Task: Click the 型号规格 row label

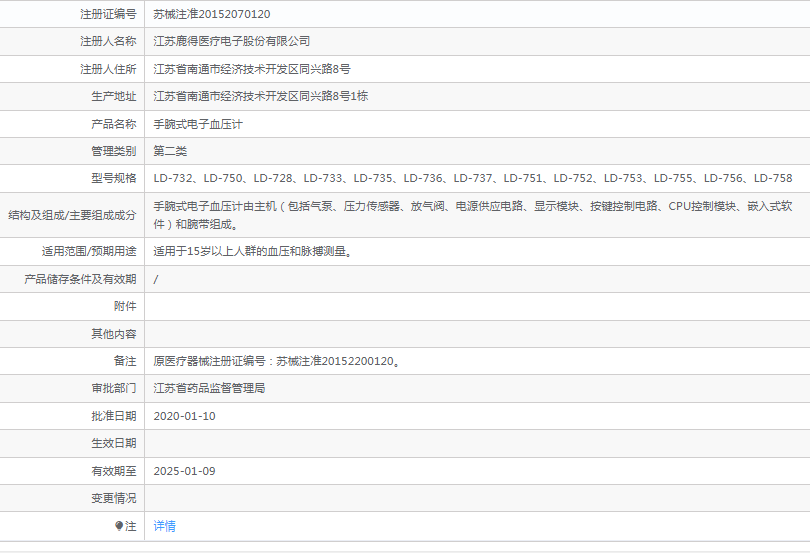Action: pos(113,178)
